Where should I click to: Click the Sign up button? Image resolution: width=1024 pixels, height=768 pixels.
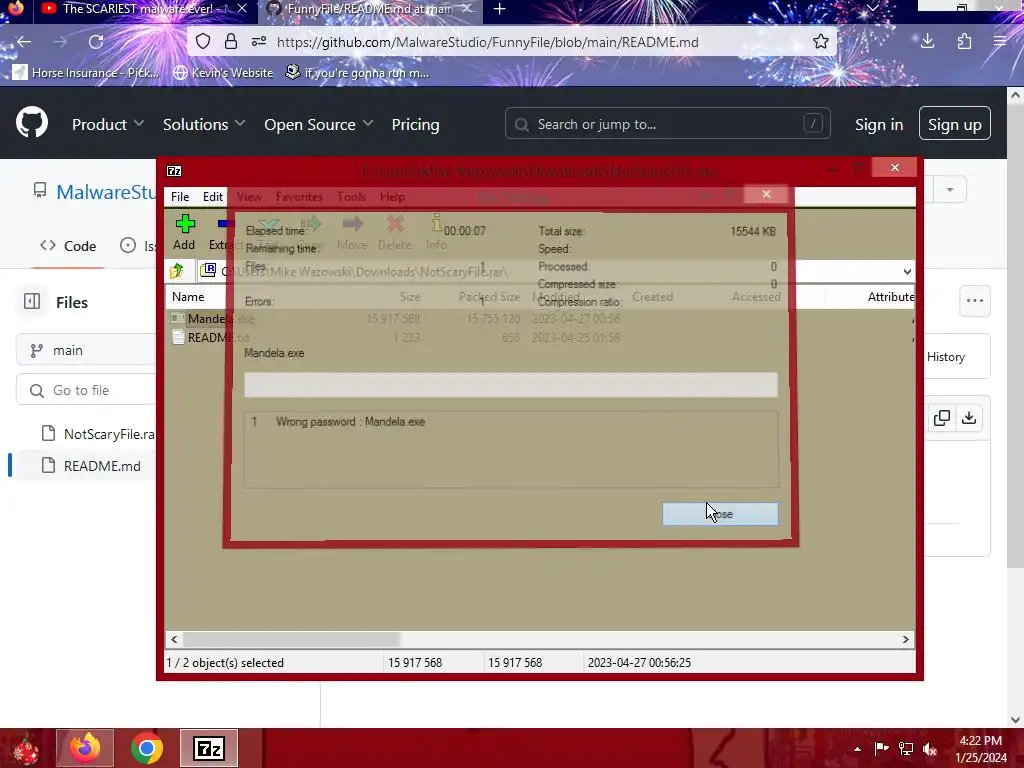tap(955, 123)
